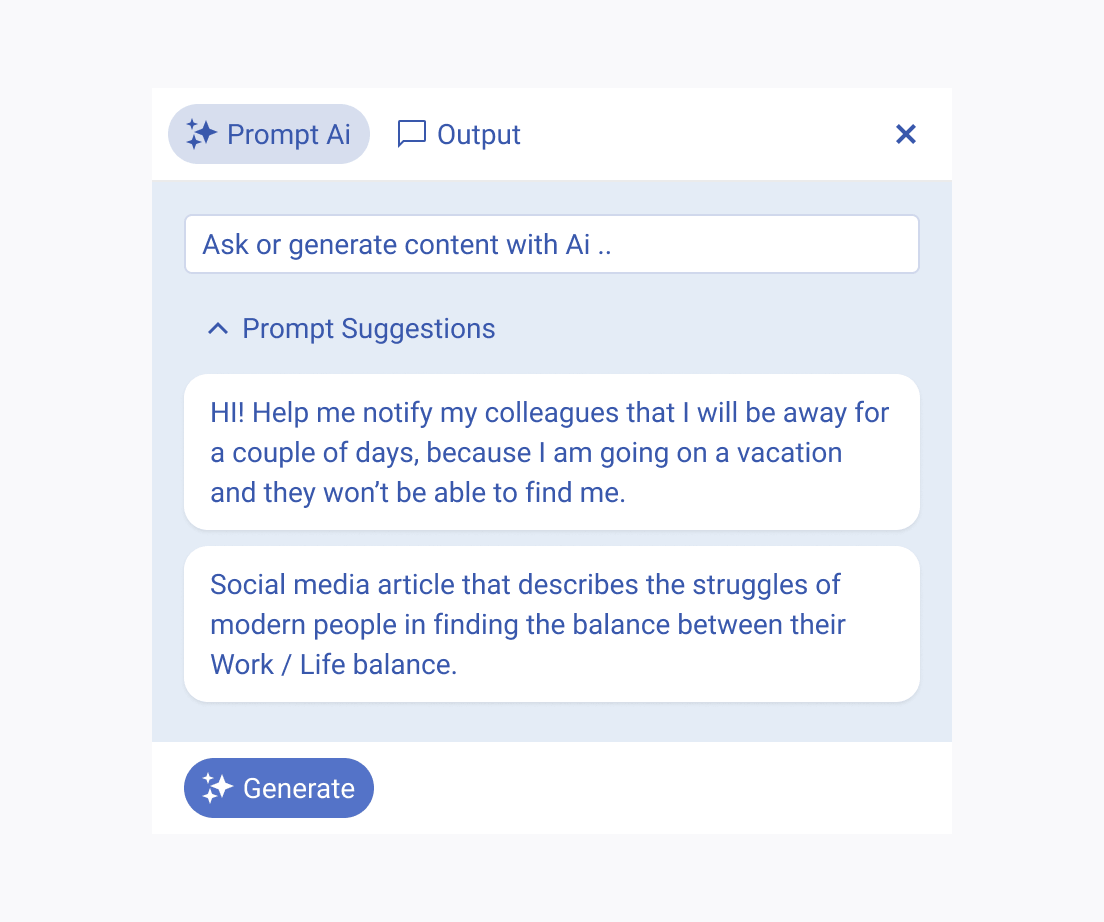Choose the vacation notification prompt suggestion
Screen dimensions: 1104x922
click(551, 452)
